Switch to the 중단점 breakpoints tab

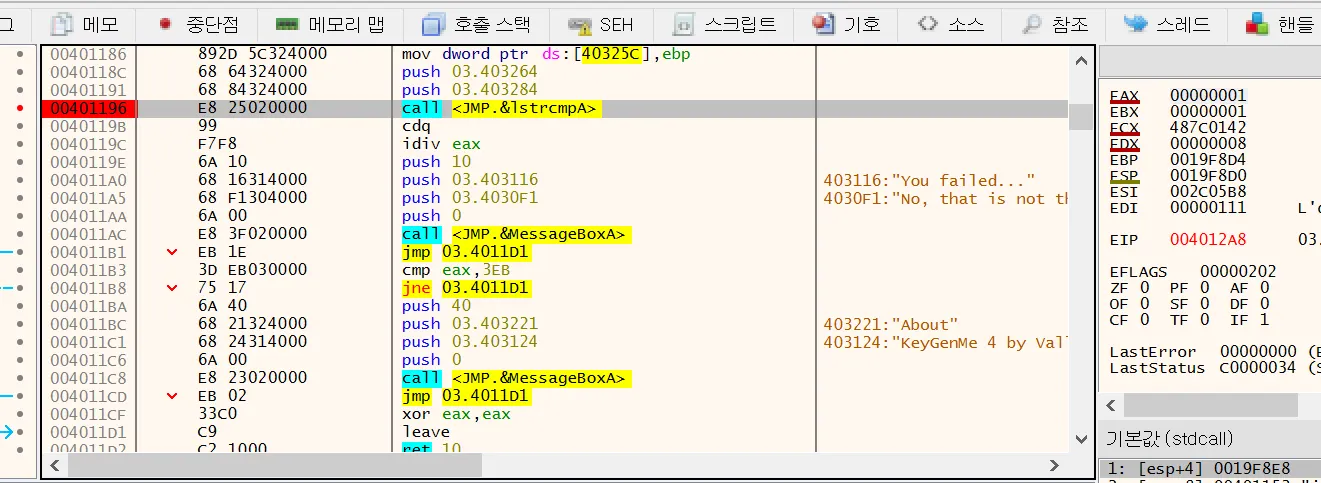click(x=201, y=24)
